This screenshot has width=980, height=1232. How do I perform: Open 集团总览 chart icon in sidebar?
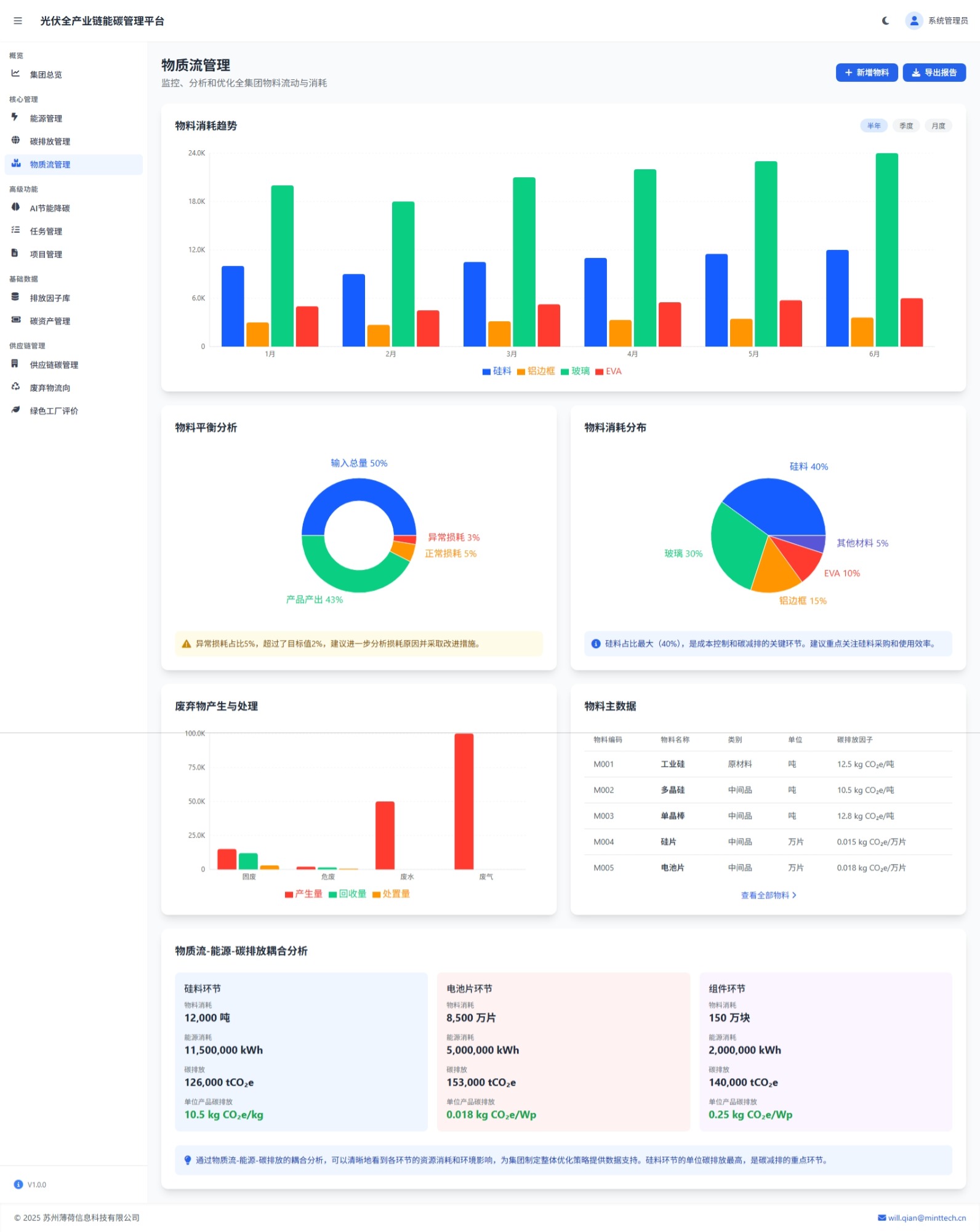coord(15,74)
